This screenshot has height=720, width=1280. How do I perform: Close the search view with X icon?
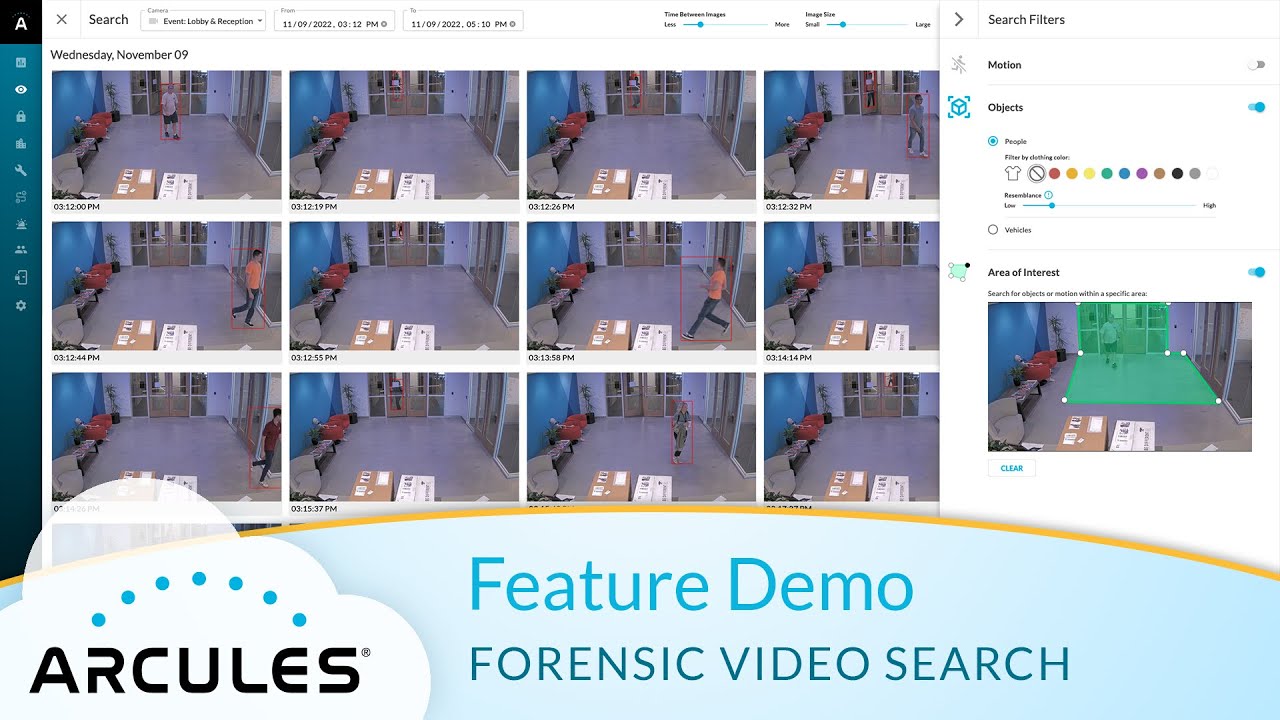62,19
